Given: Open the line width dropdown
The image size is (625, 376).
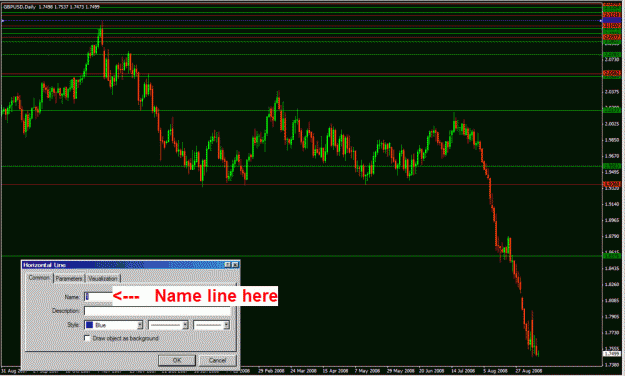Looking at the screenshot, I should click(211, 325).
